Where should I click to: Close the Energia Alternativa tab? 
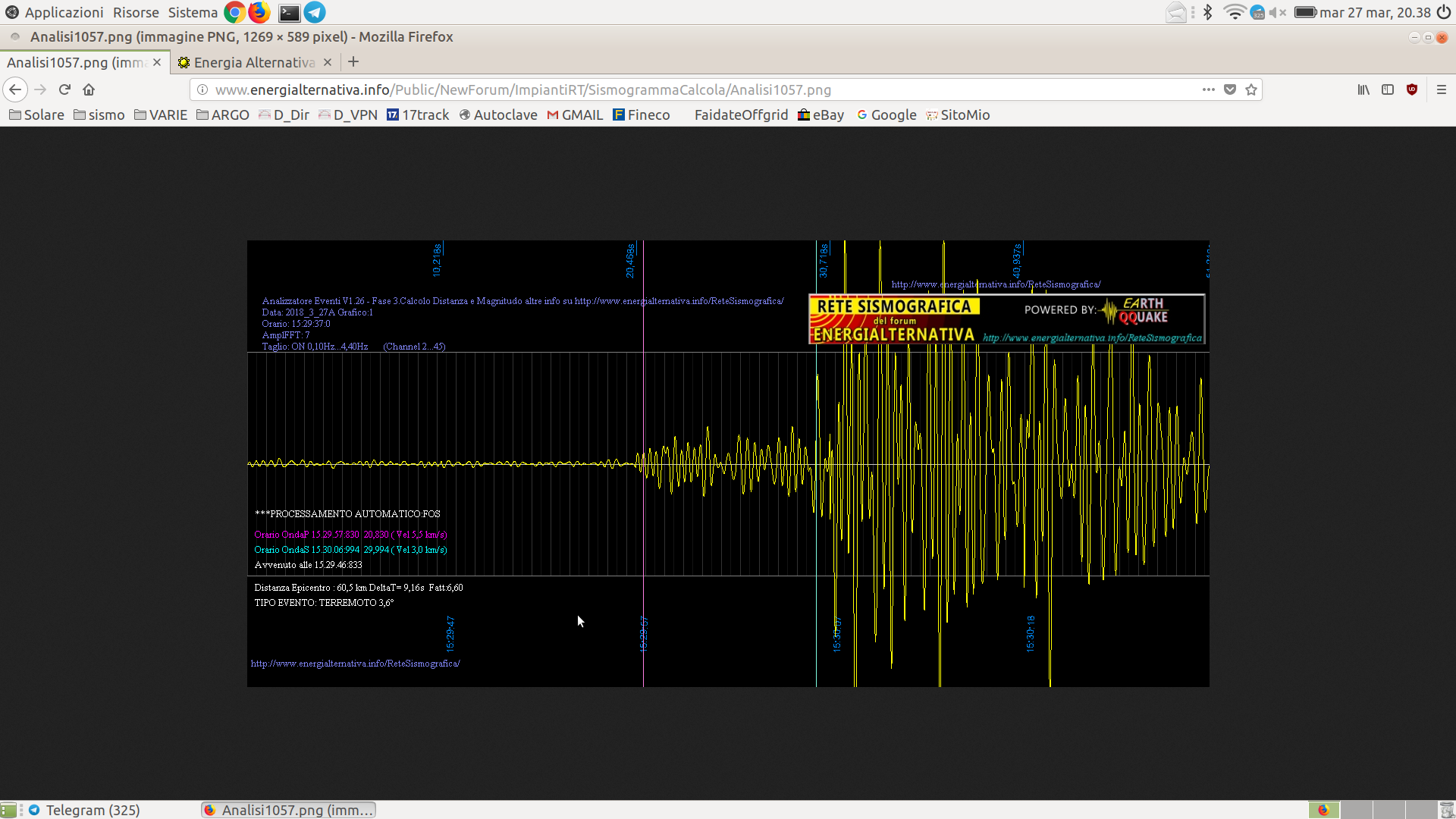tap(328, 62)
